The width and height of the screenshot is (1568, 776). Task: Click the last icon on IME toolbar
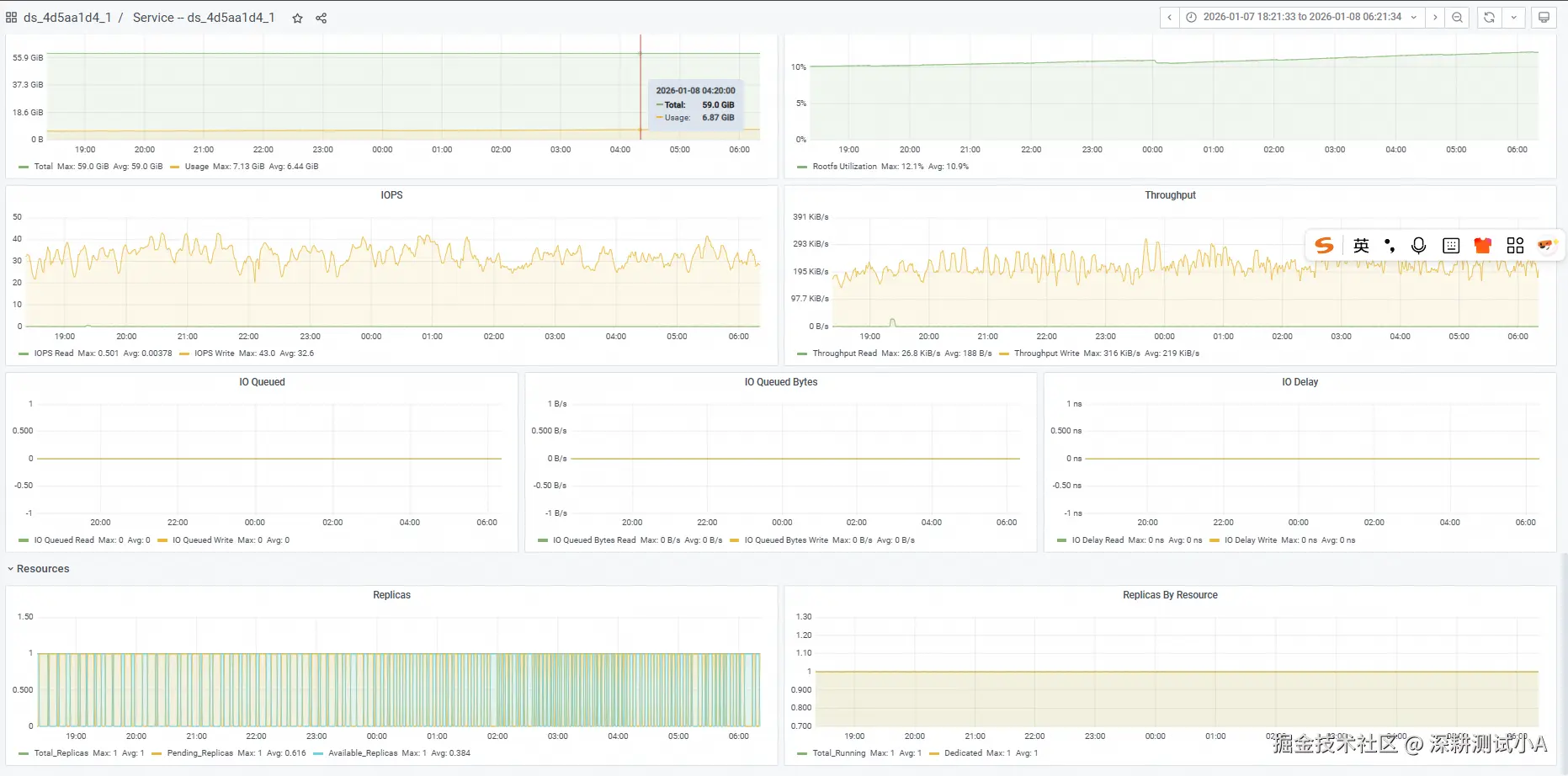point(1546,245)
